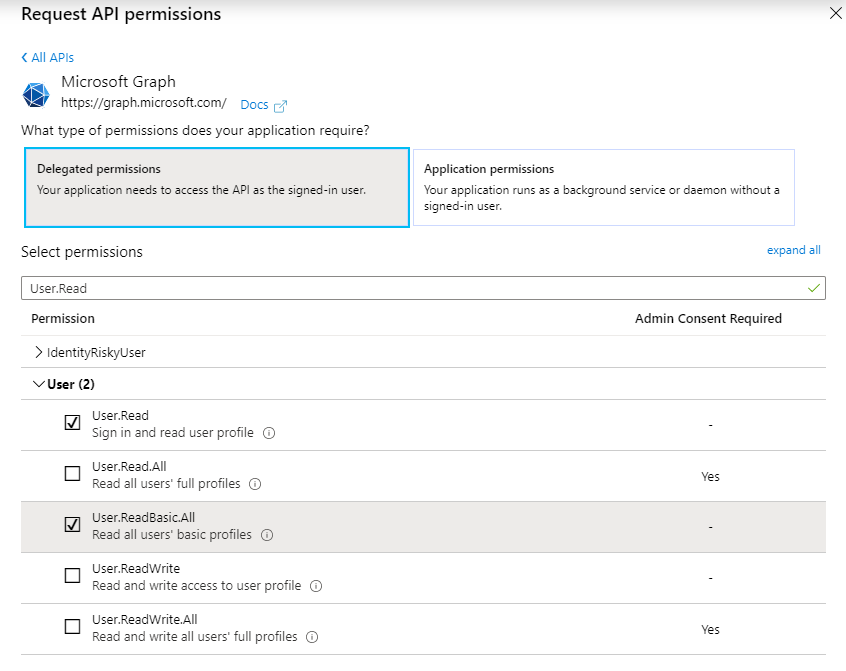Go back to All APIs
This screenshot has width=846, height=671.
[47, 58]
